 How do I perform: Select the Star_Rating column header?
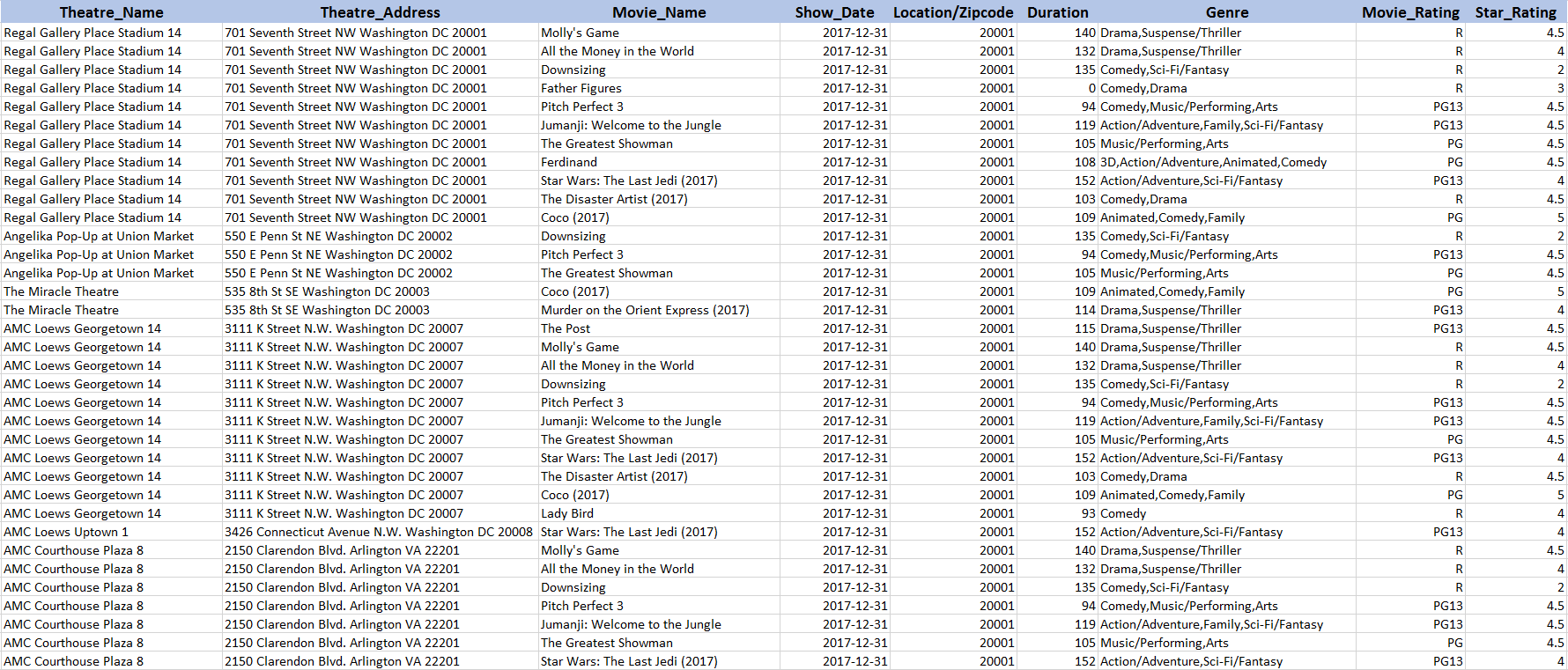pos(1515,12)
